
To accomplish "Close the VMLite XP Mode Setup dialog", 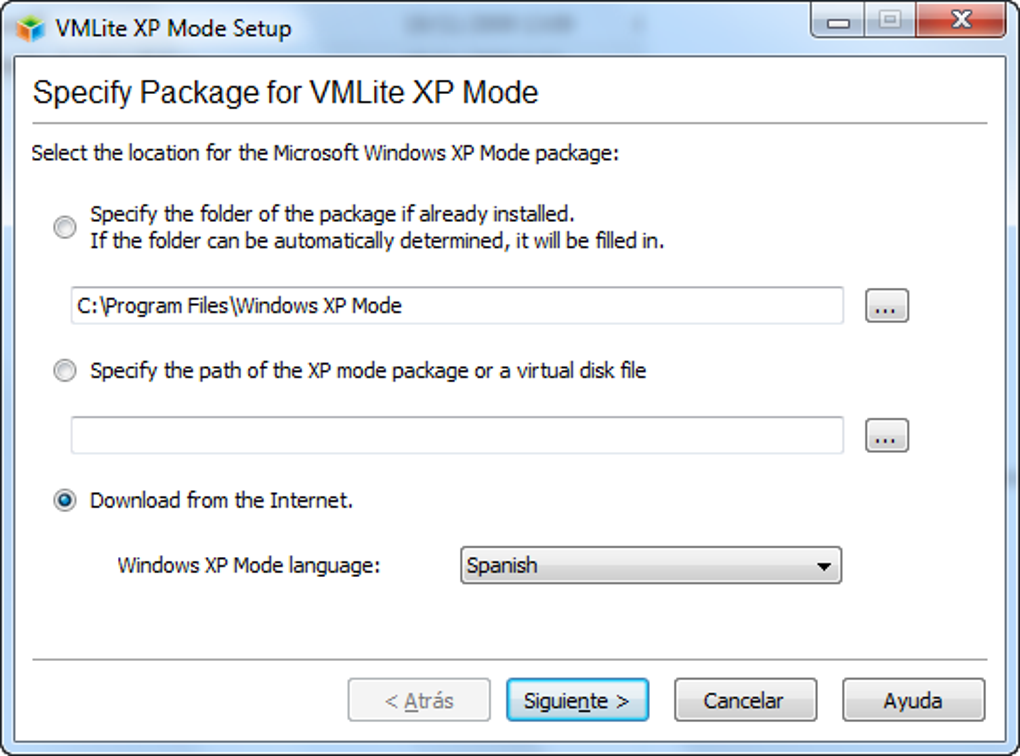I will 961,21.
